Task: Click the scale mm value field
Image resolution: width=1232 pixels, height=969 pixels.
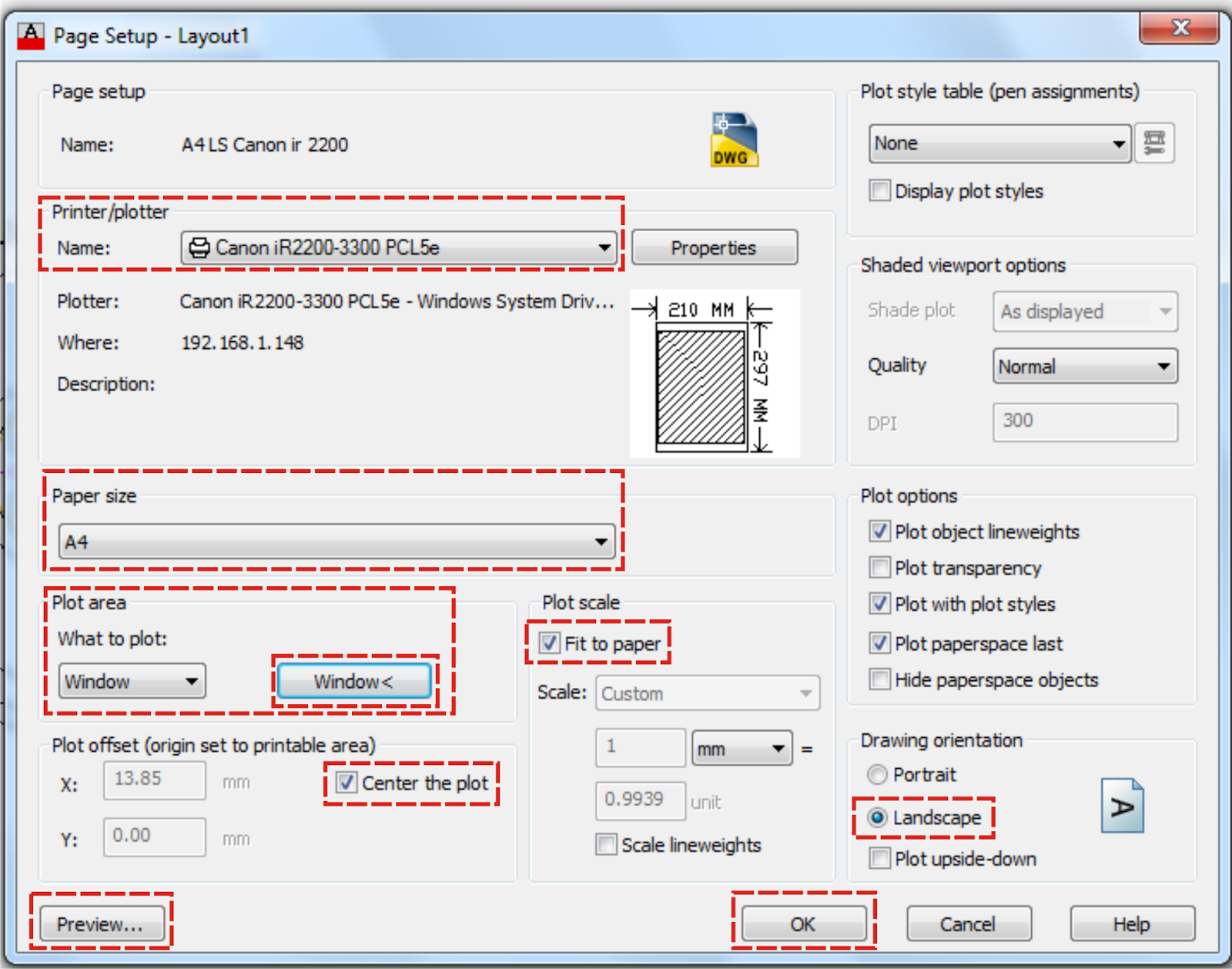Action: pos(640,747)
